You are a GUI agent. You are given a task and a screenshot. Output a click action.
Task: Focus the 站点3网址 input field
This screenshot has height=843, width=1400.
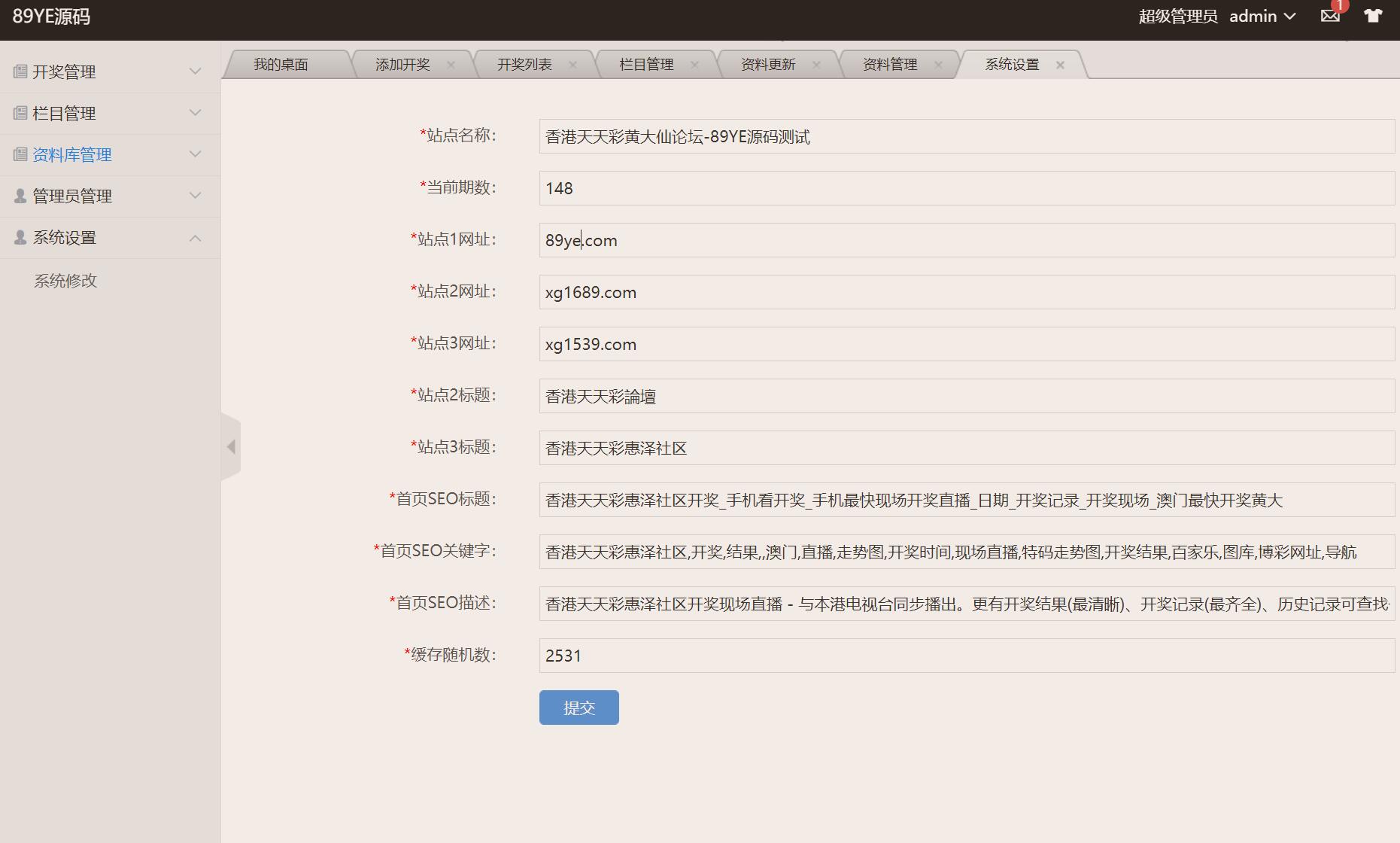point(967,344)
